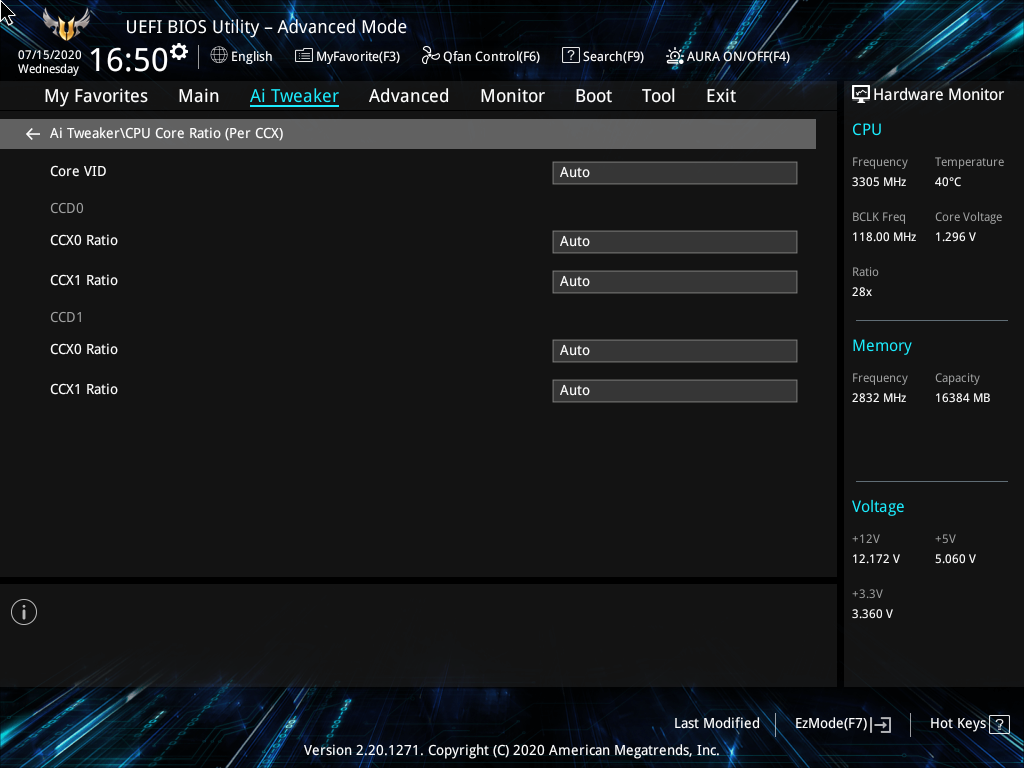Click memory capacity 16384 MB
1024x768 pixels.
point(962,398)
